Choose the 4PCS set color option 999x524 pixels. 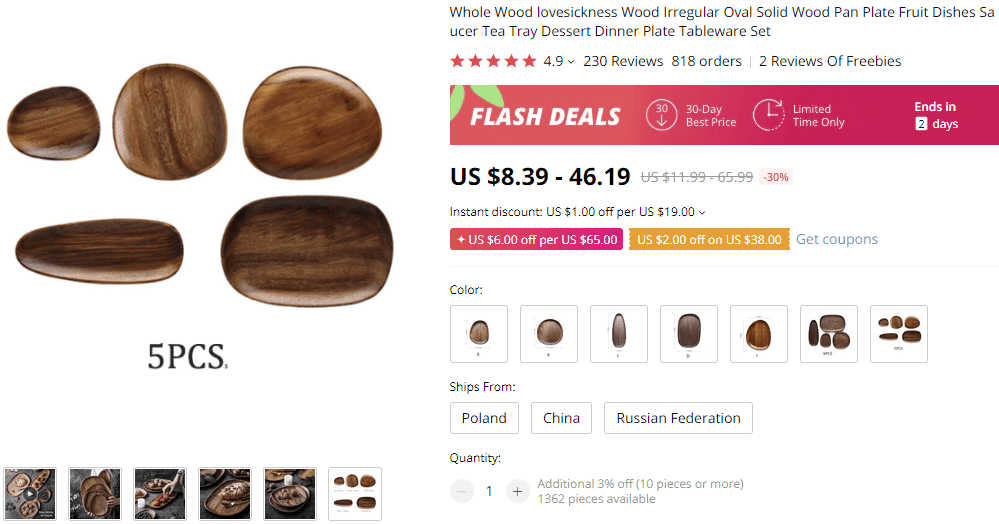pyautogui.click(x=828, y=333)
